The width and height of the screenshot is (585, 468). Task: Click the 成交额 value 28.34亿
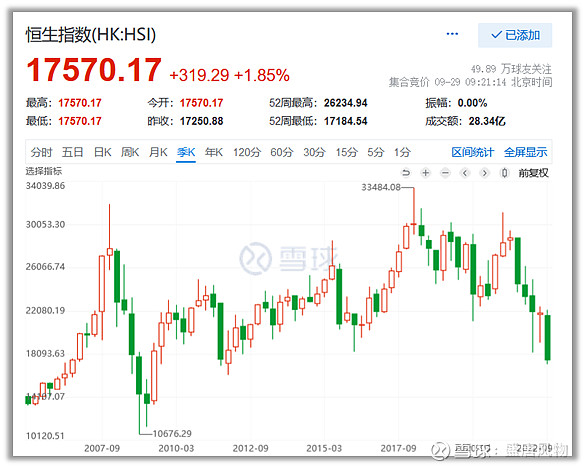point(487,121)
